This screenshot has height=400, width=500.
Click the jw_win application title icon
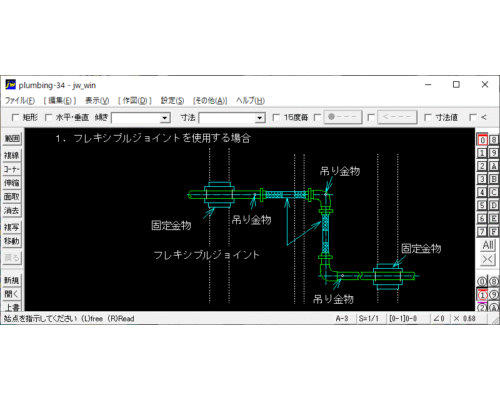[10, 85]
